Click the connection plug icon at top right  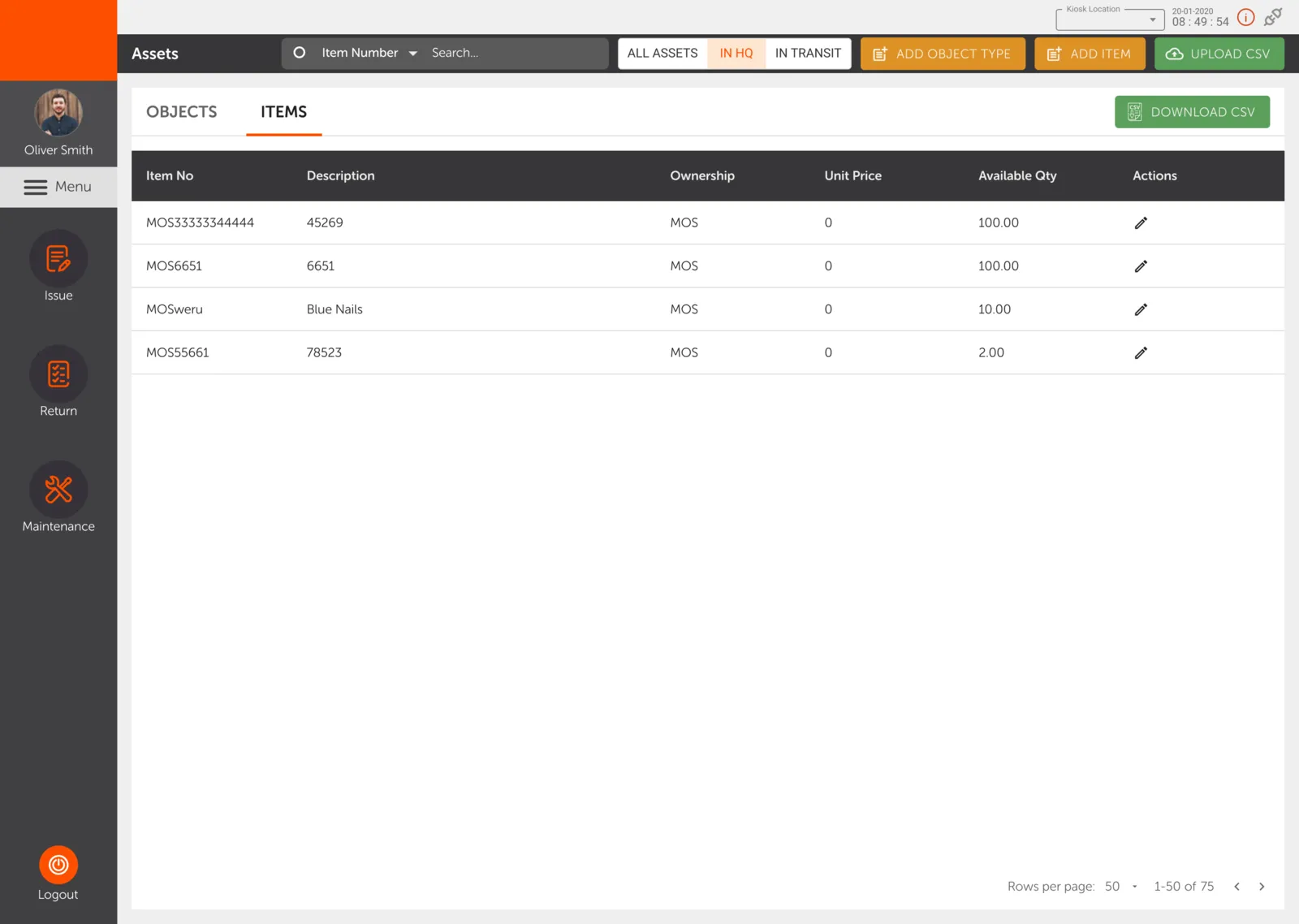pos(1273,16)
